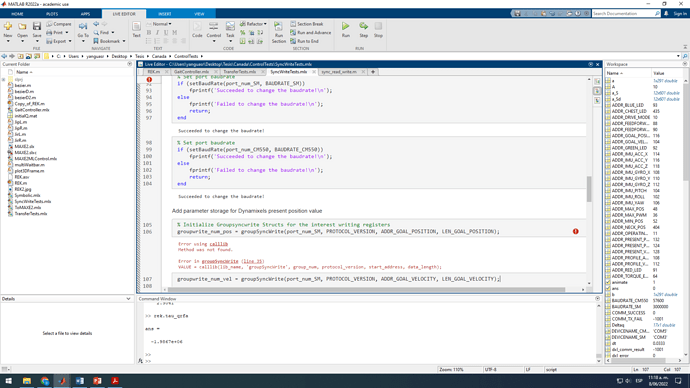Image resolution: width=690 pixels, height=388 pixels.
Task: Click the Bookmark icon
Action: (96, 41)
